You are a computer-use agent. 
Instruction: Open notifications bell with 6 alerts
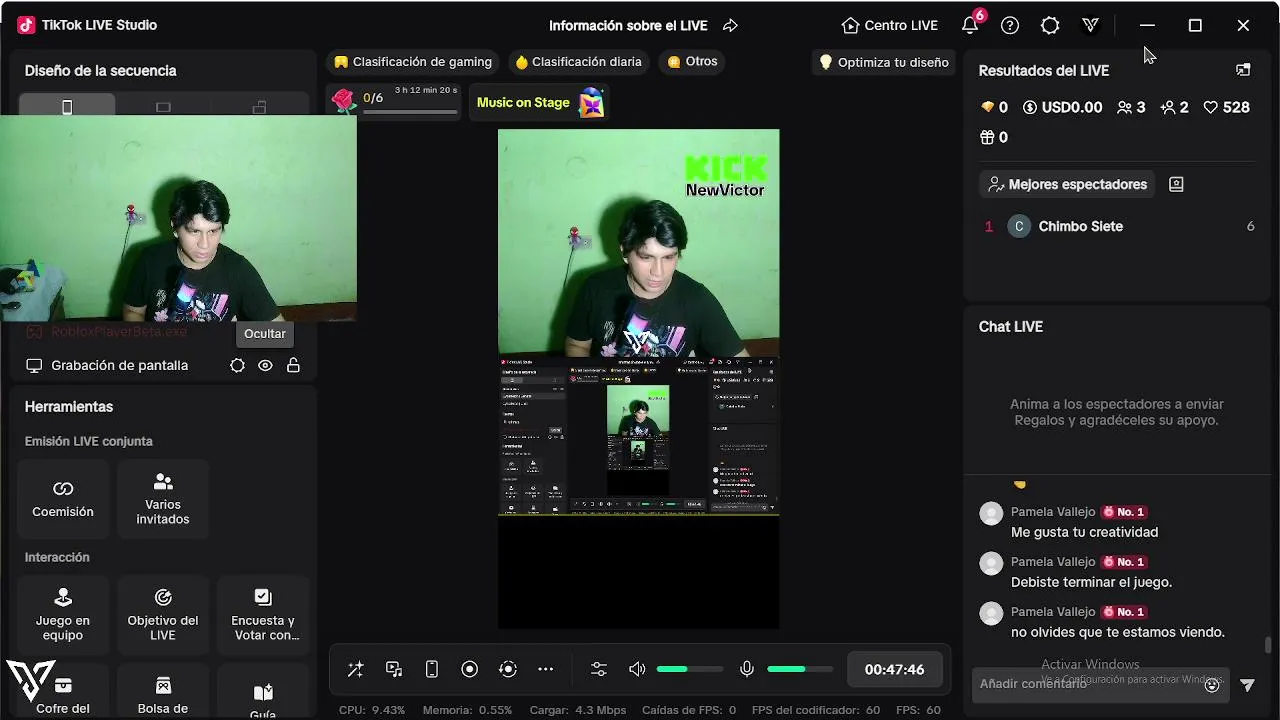(971, 25)
